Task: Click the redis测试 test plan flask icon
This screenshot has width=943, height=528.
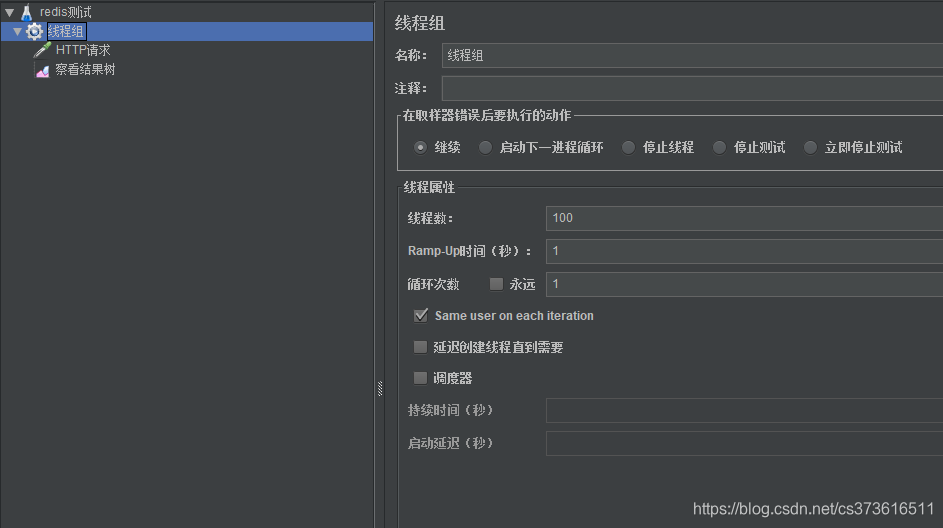Action: coord(26,12)
